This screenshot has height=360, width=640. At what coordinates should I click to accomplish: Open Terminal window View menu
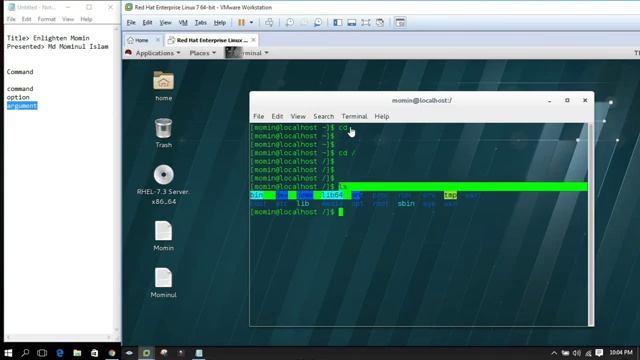tap(298, 116)
